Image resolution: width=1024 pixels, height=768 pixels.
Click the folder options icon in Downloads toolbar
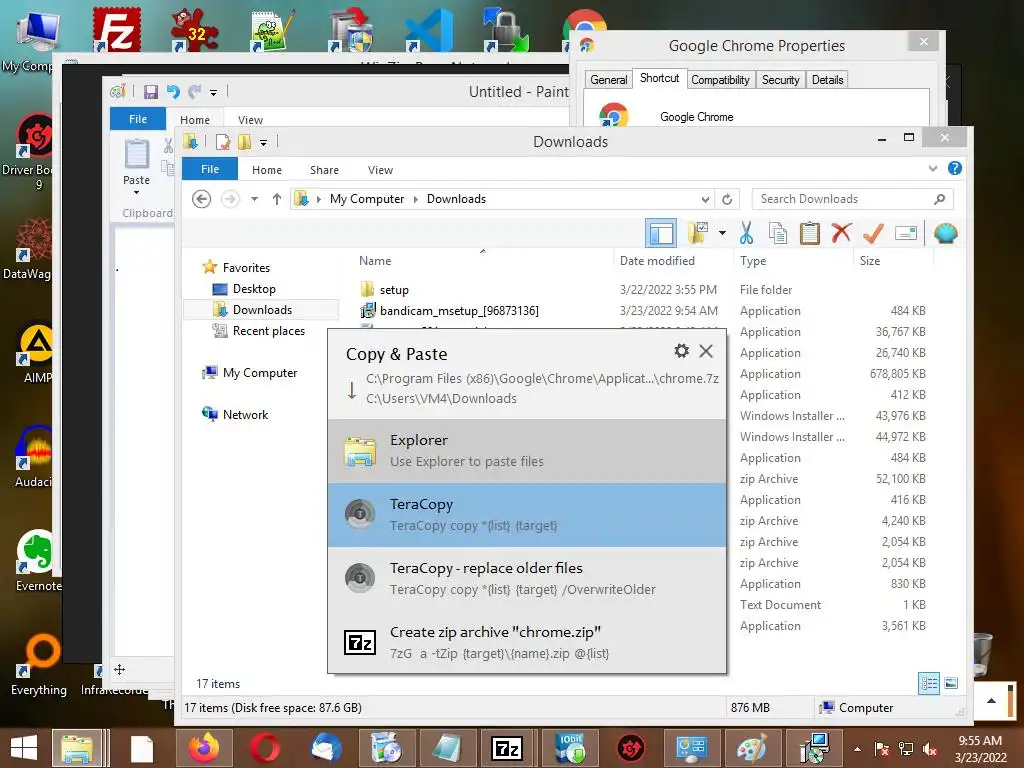click(x=698, y=233)
